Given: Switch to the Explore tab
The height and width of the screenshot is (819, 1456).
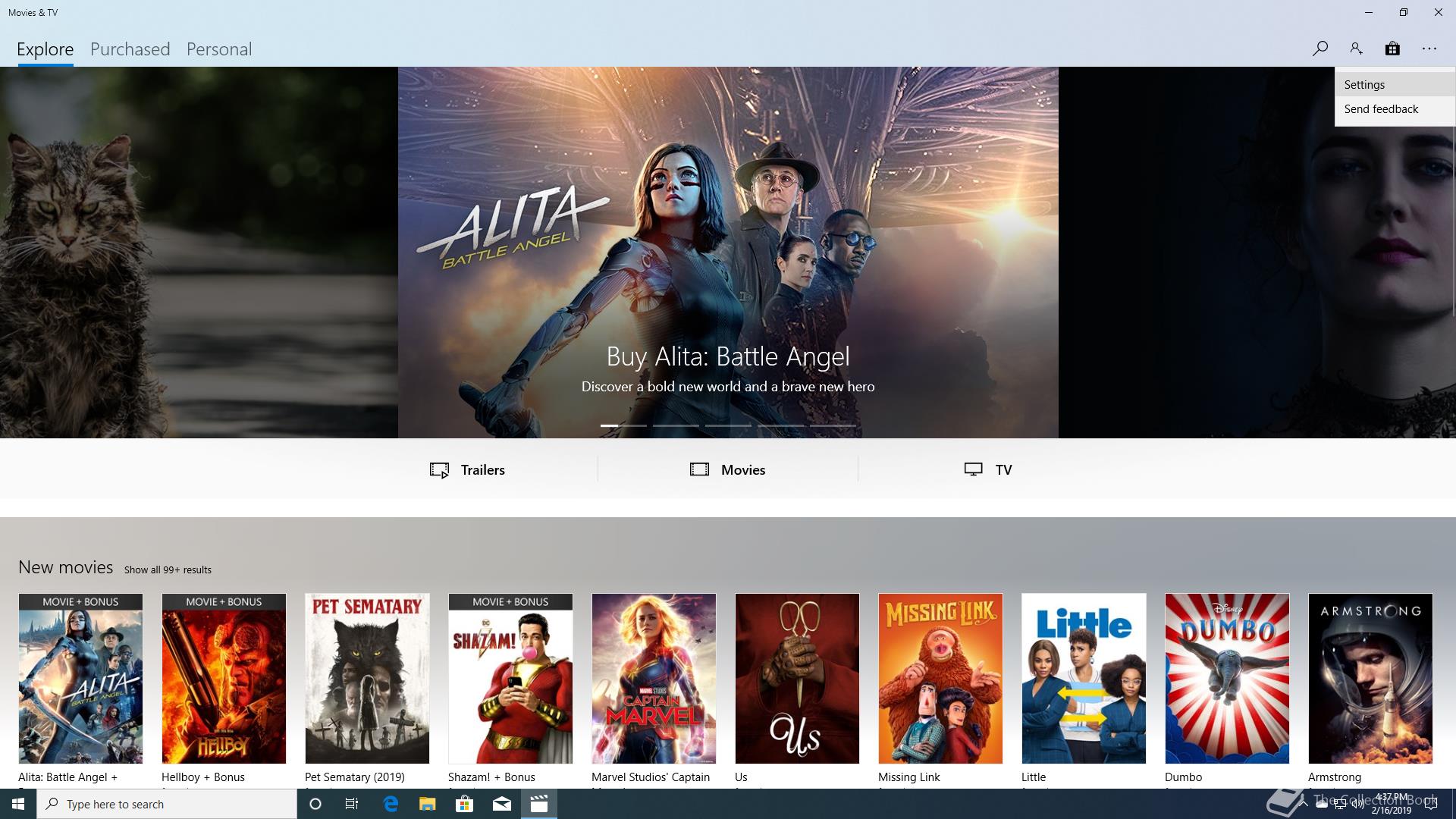Looking at the screenshot, I should pyautogui.click(x=45, y=49).
